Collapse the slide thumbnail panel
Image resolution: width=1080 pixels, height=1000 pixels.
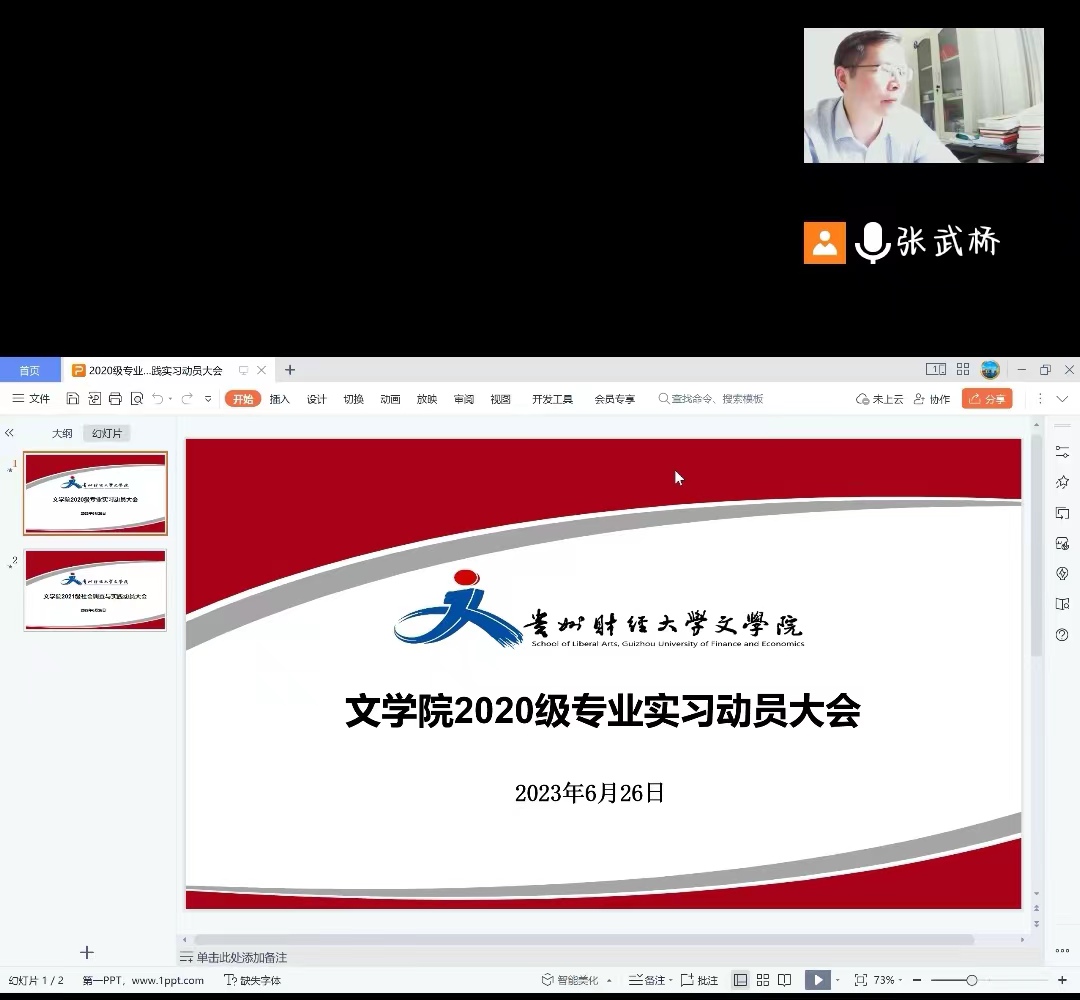(9, 433)
